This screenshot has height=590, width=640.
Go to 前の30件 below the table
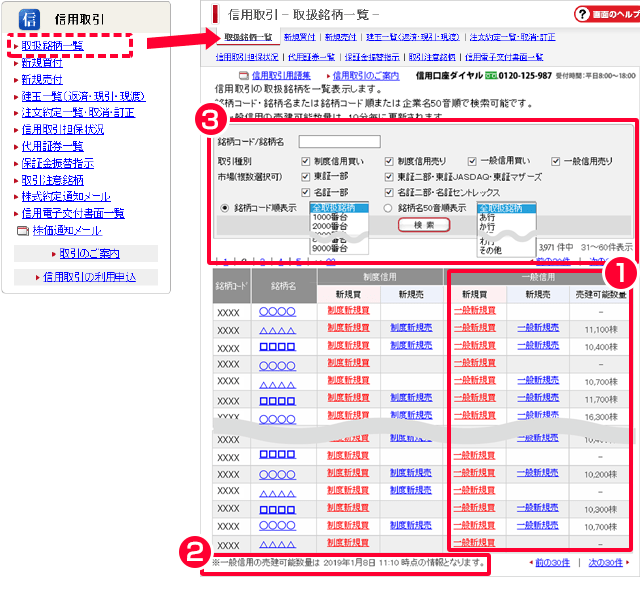pos(552,563)
